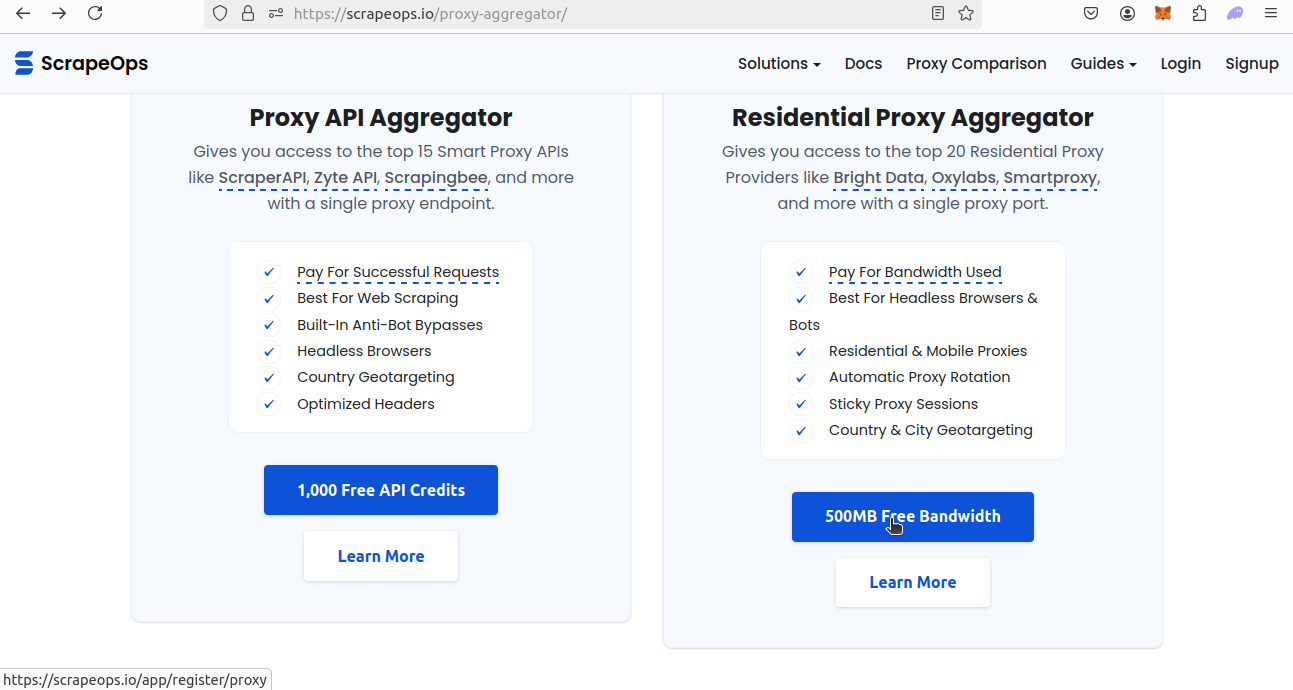Click Pay For Successful Requests link
This screenshot has height=690, width=1293.
pos(398,272)
